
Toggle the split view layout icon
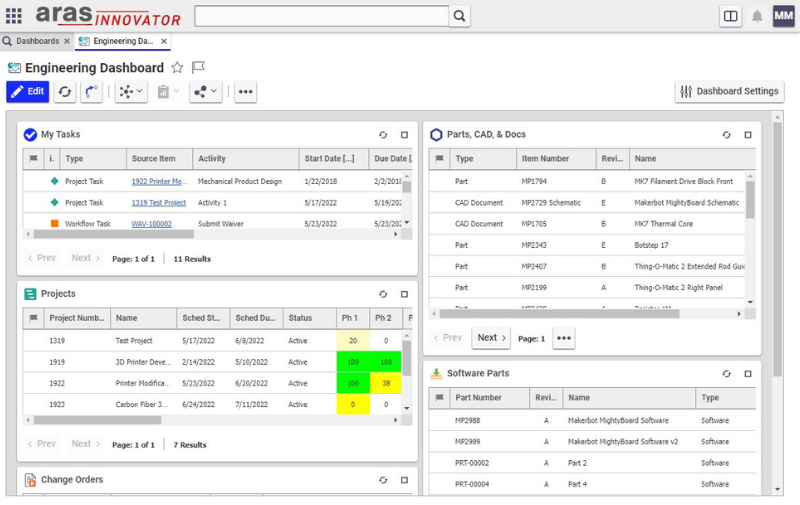731,16
